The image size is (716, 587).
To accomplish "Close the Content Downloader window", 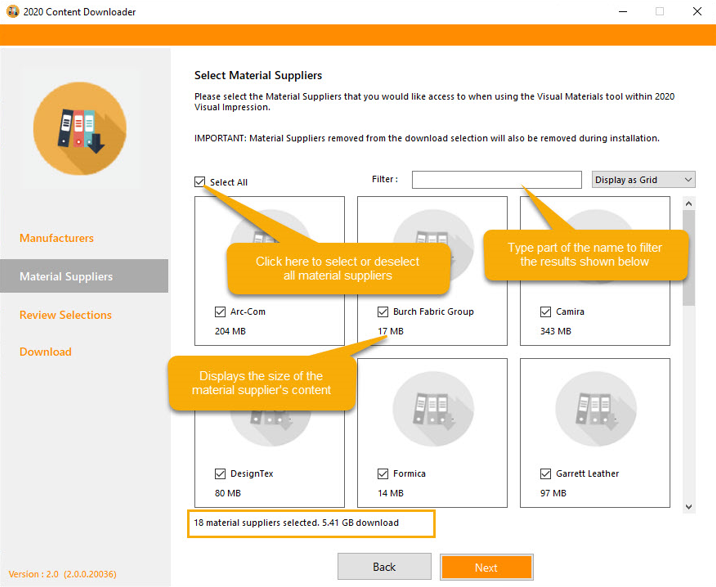I will pos(697,11).
